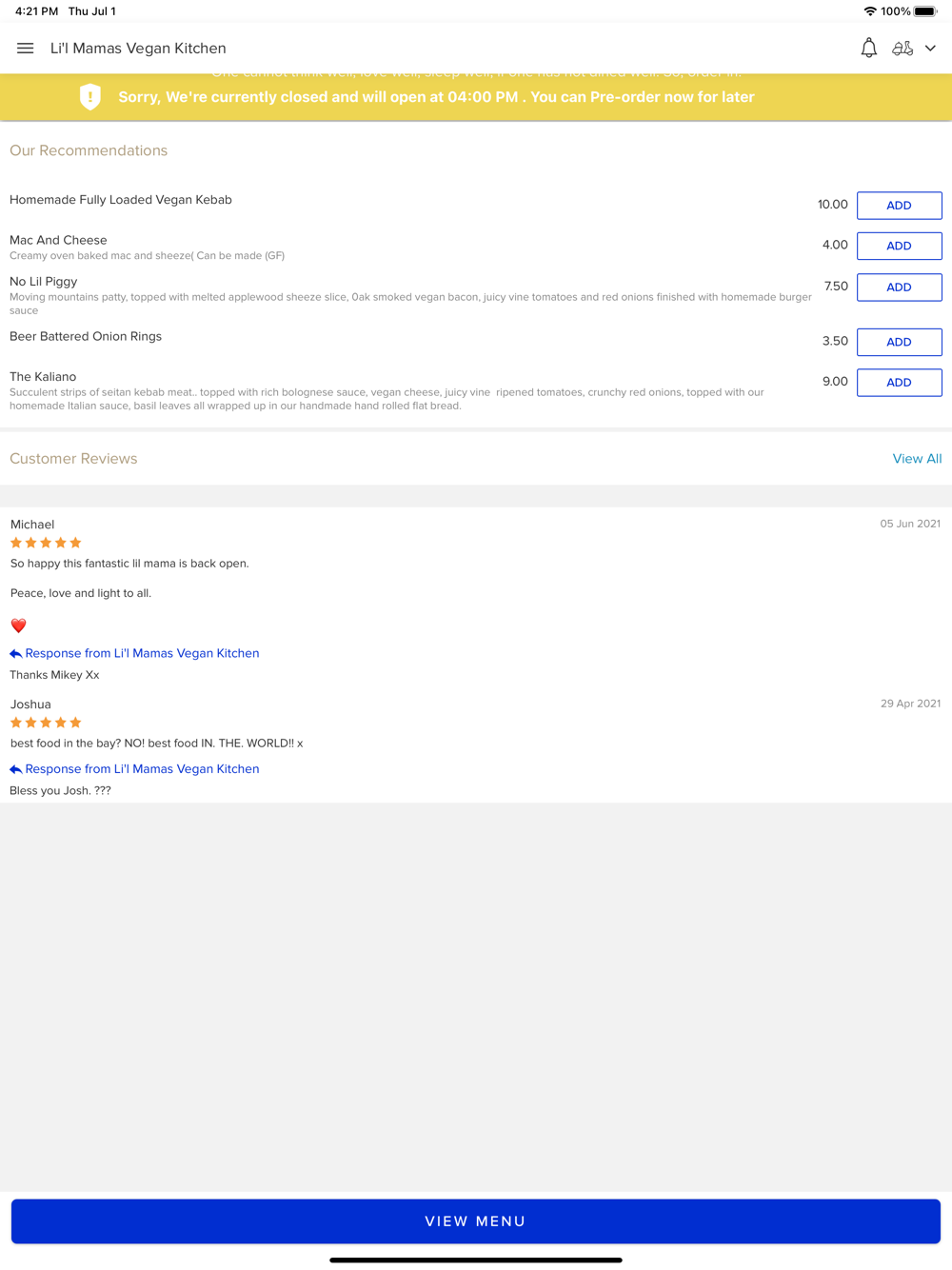Expand the delivery type chevron dropdown
Image resolution: width=952 pixels, height=1270 pixels.
coord(930,49)
